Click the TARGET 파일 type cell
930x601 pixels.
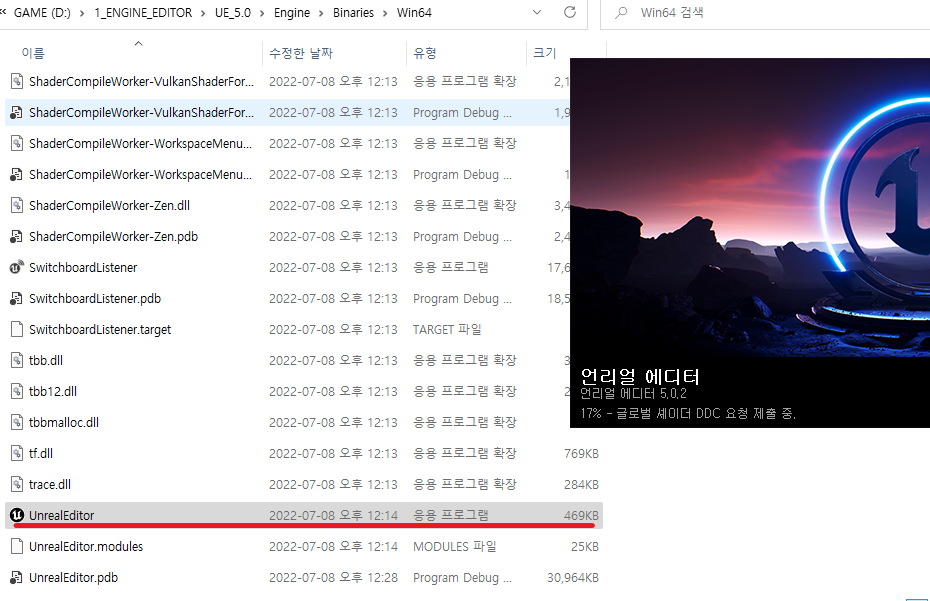point(447,329)
